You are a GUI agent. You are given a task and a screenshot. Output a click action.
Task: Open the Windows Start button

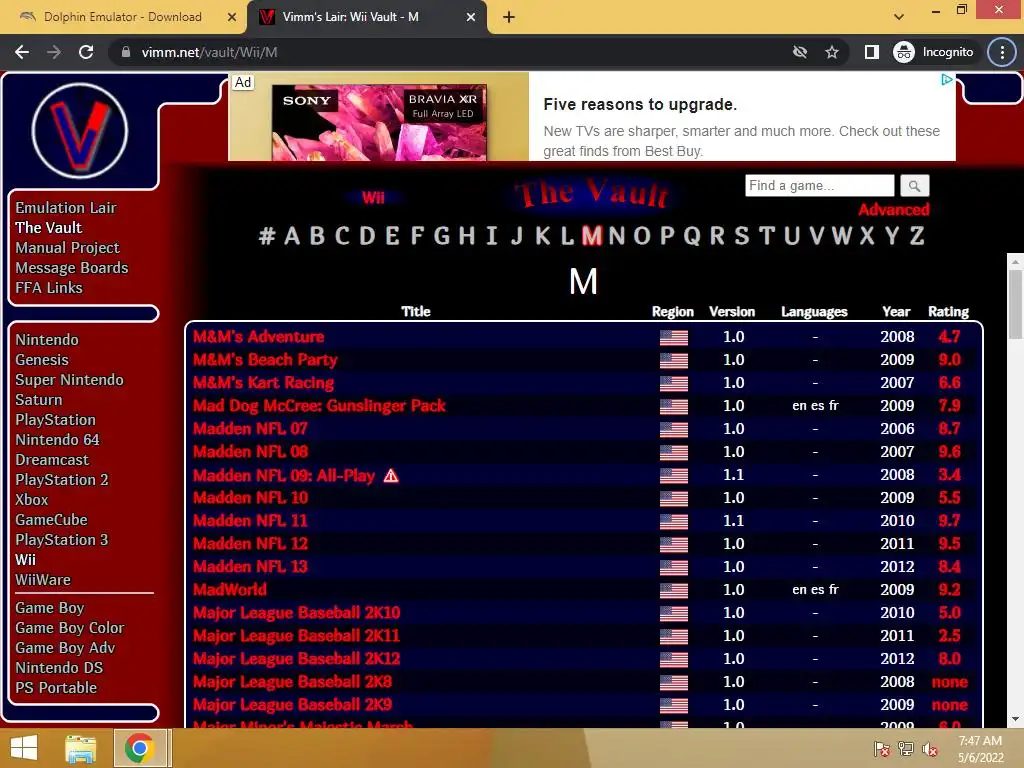24,748
